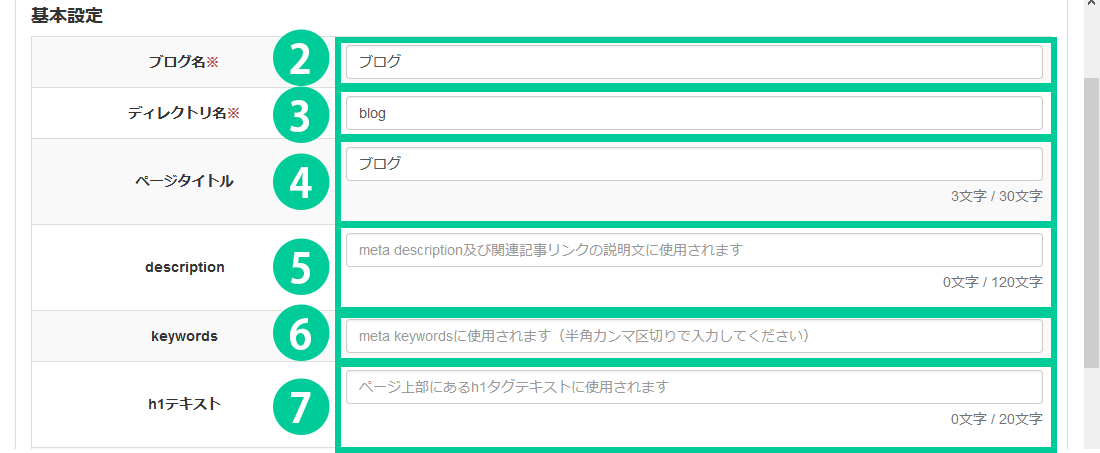Viewport: 1100px width, 453px height.
Task: Click the green number 3 badge
Action: coord(300,114)
